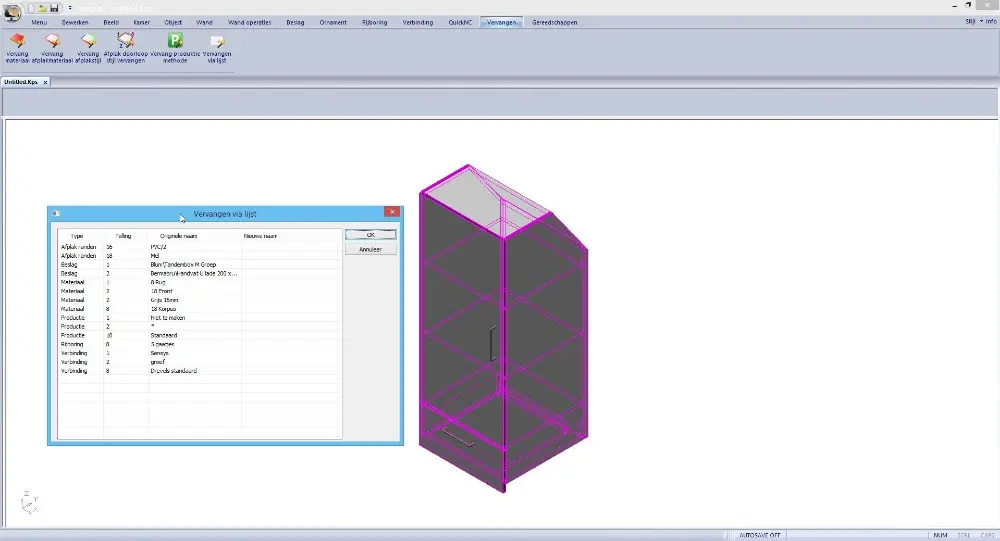Open the Beslag ribbon tab

click(x=296, y=21)
